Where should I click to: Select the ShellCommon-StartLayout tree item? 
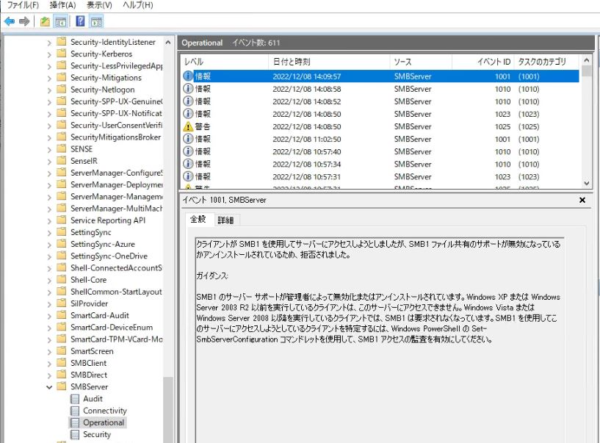pos(116,292)
